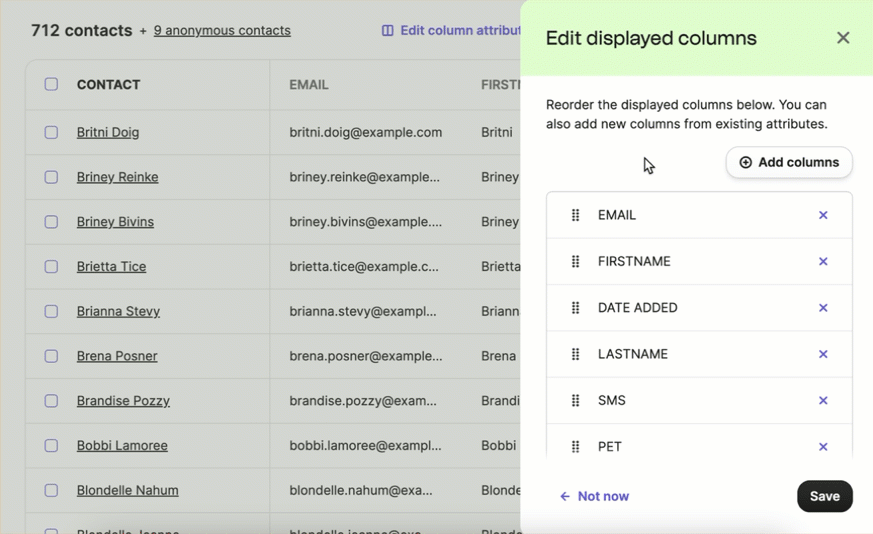Screen dimensions: 873x534
Task: Close the Edit displayed columns panel
Action: pyautogui.click(x=843, y=38)
